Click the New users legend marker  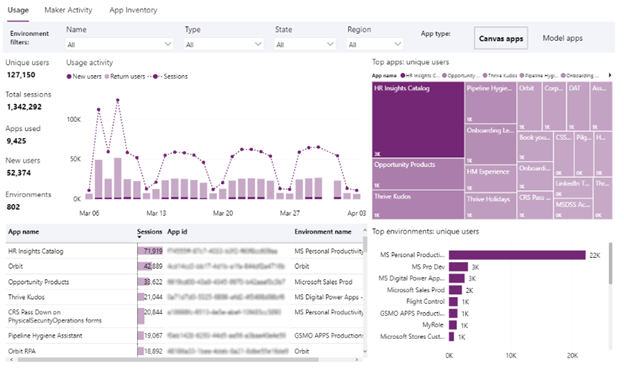point(69,76)
